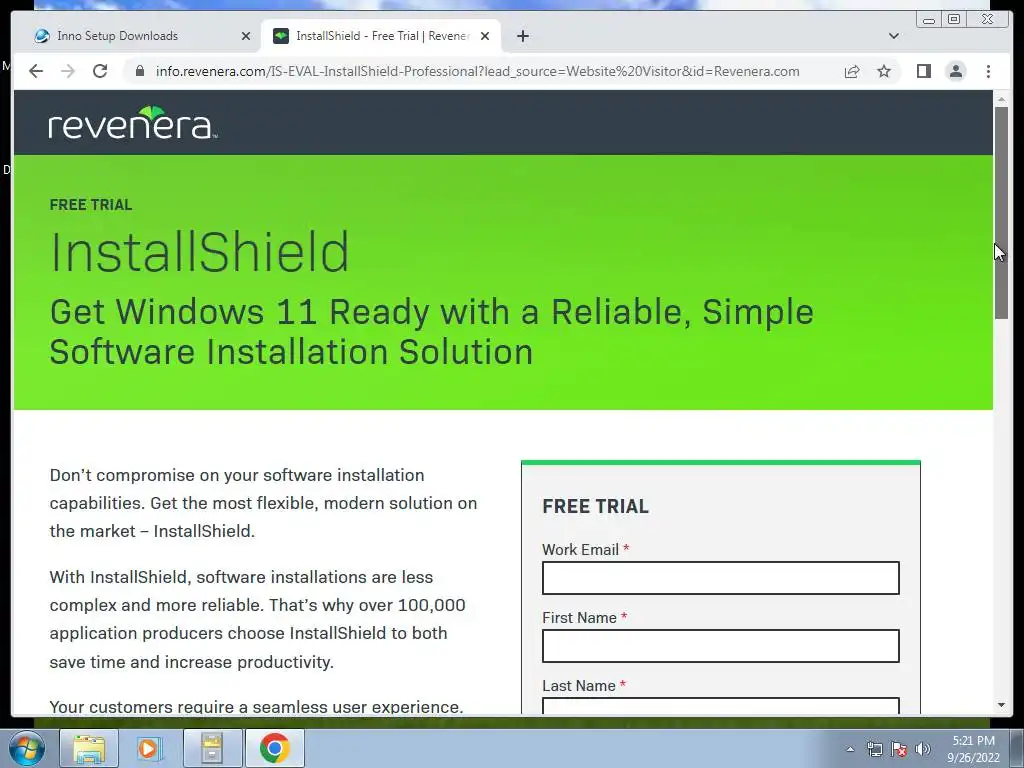1024x768 pixels.
Task: Launch Windows Media Player from taskbar
Action: pyautogui.click(x=150, y=748)
